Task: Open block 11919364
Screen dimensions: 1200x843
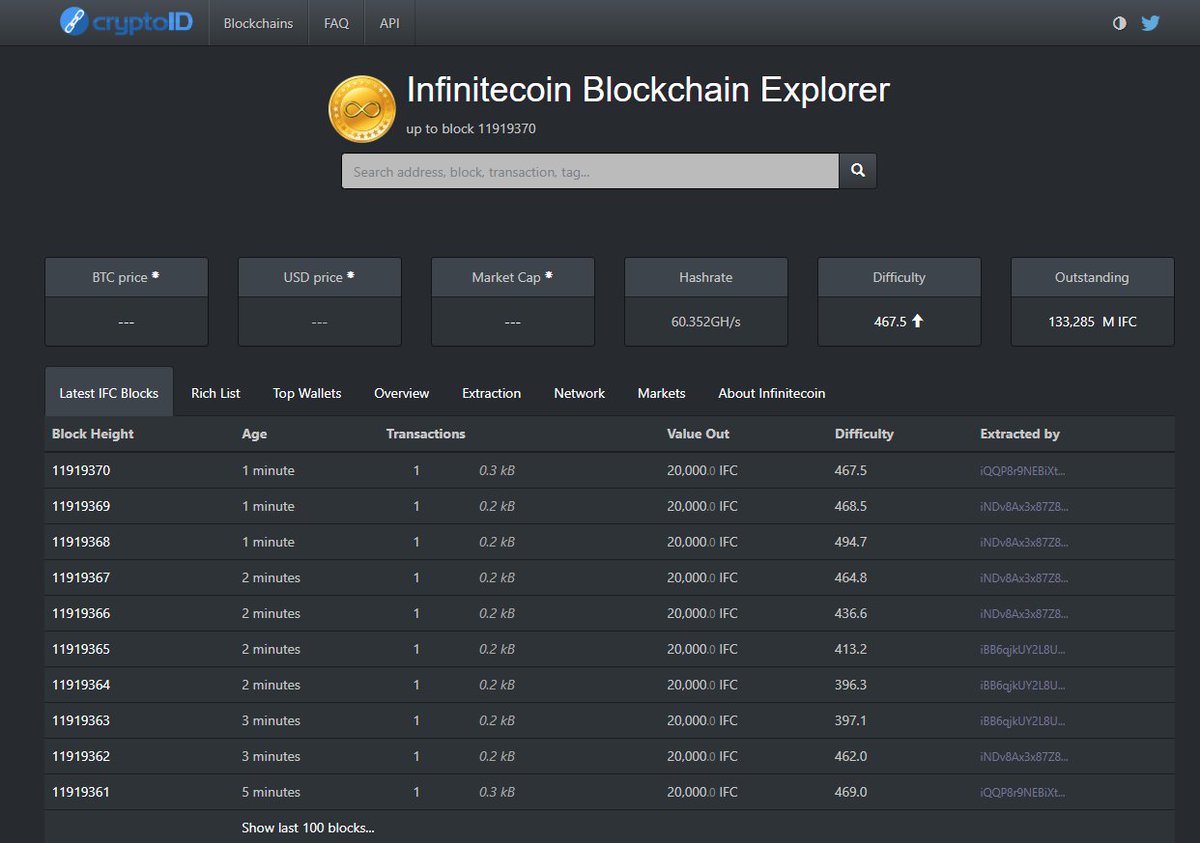Action: click(x=81, y=685)
